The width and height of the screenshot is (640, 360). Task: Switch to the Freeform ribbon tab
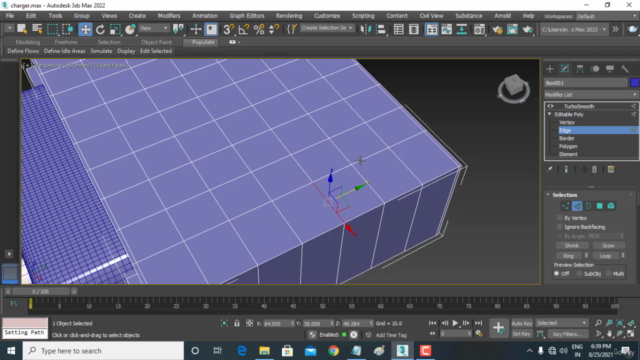point(66,42)
